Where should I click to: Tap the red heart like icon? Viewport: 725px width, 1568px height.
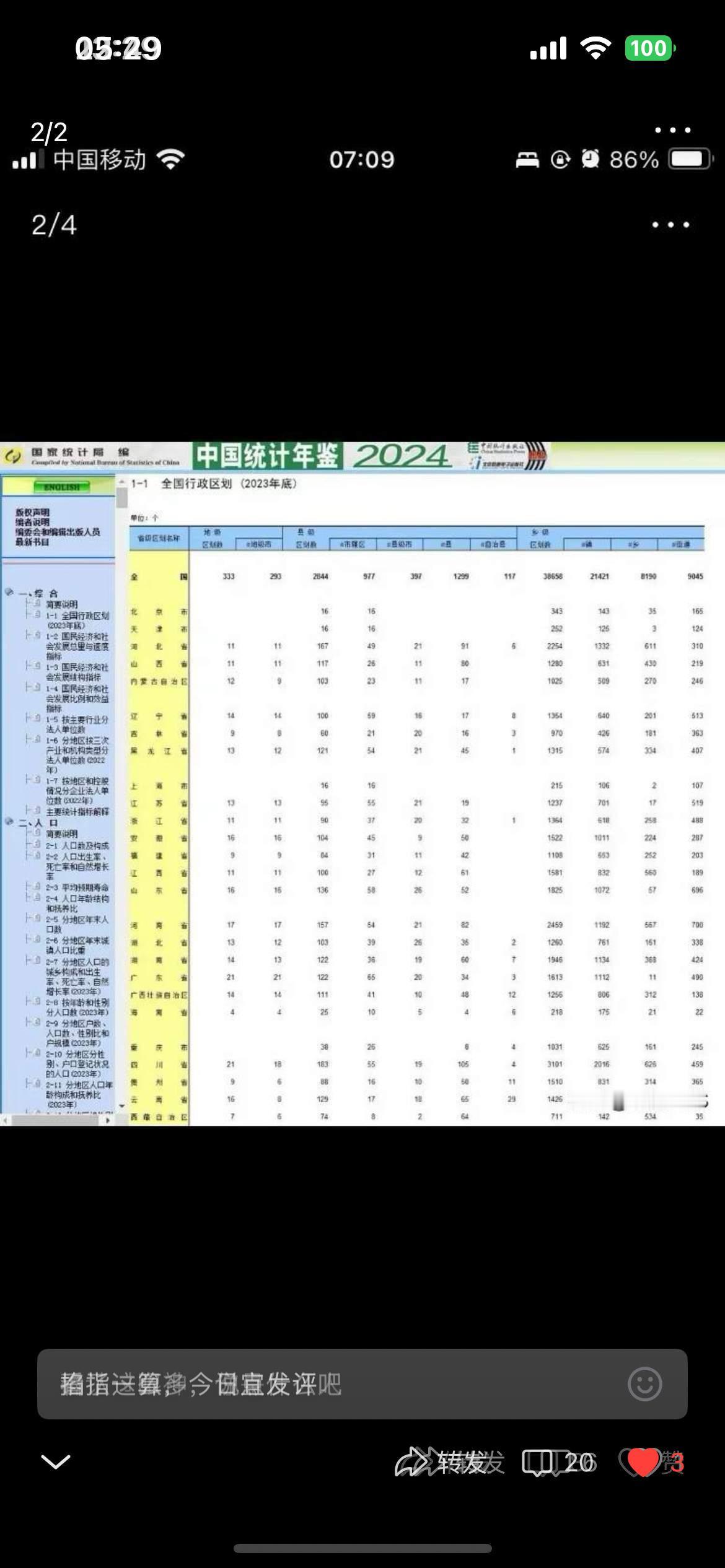coord(643,1463)
